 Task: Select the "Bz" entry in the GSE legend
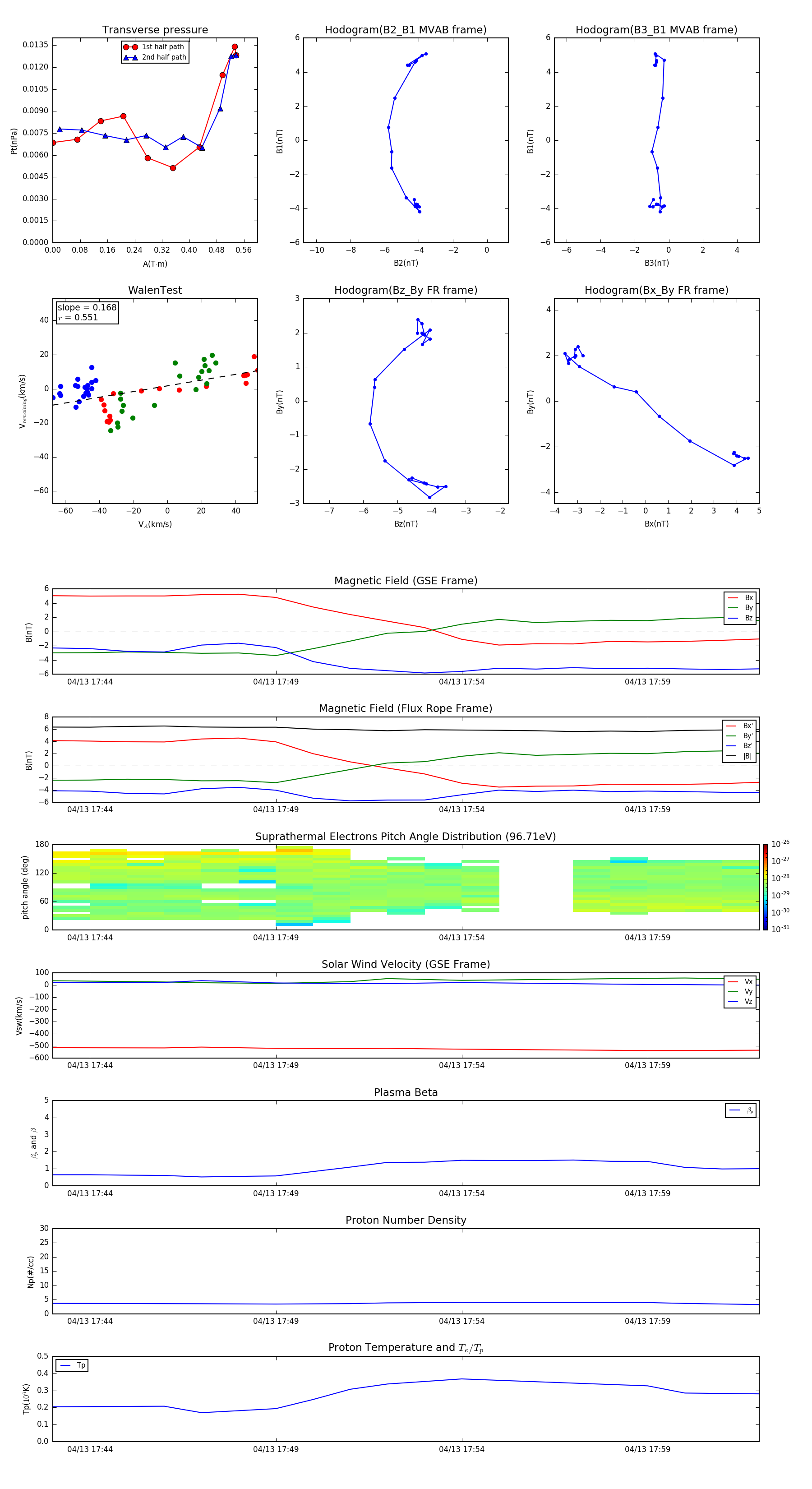coord(740,618)
